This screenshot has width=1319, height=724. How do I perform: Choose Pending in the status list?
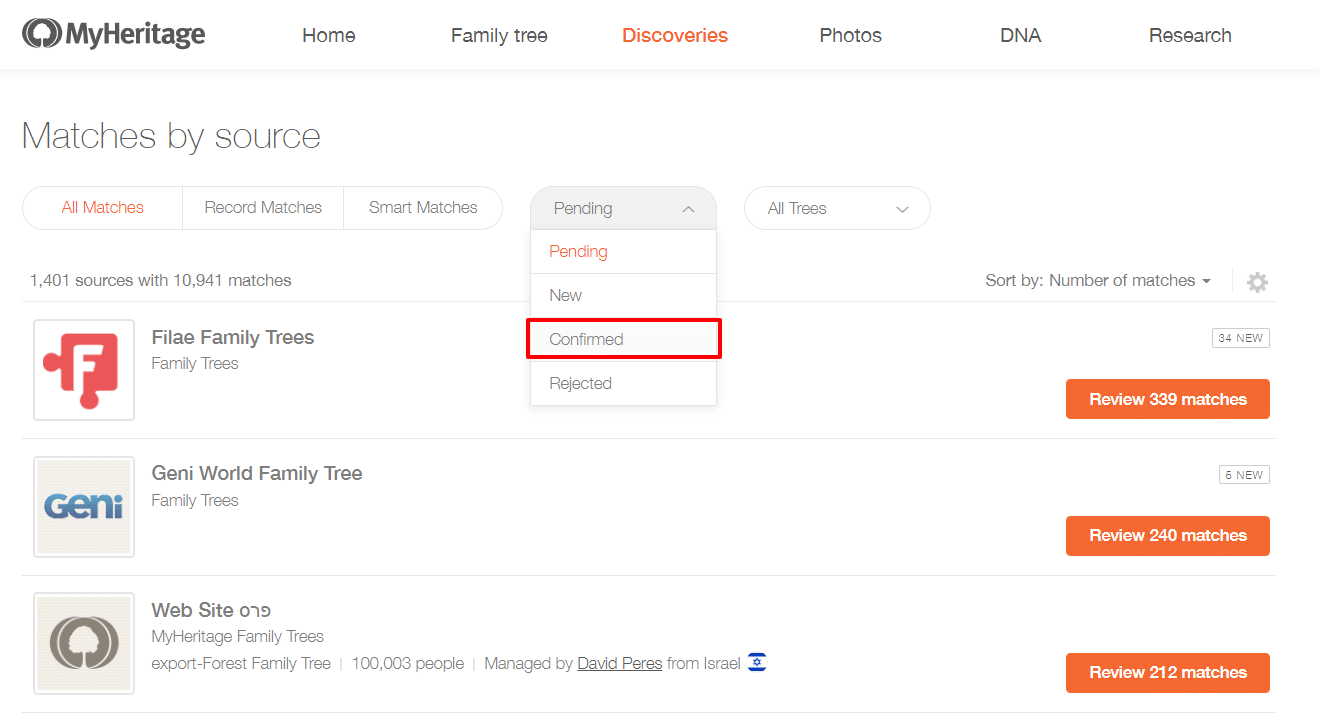pos(623,252)
